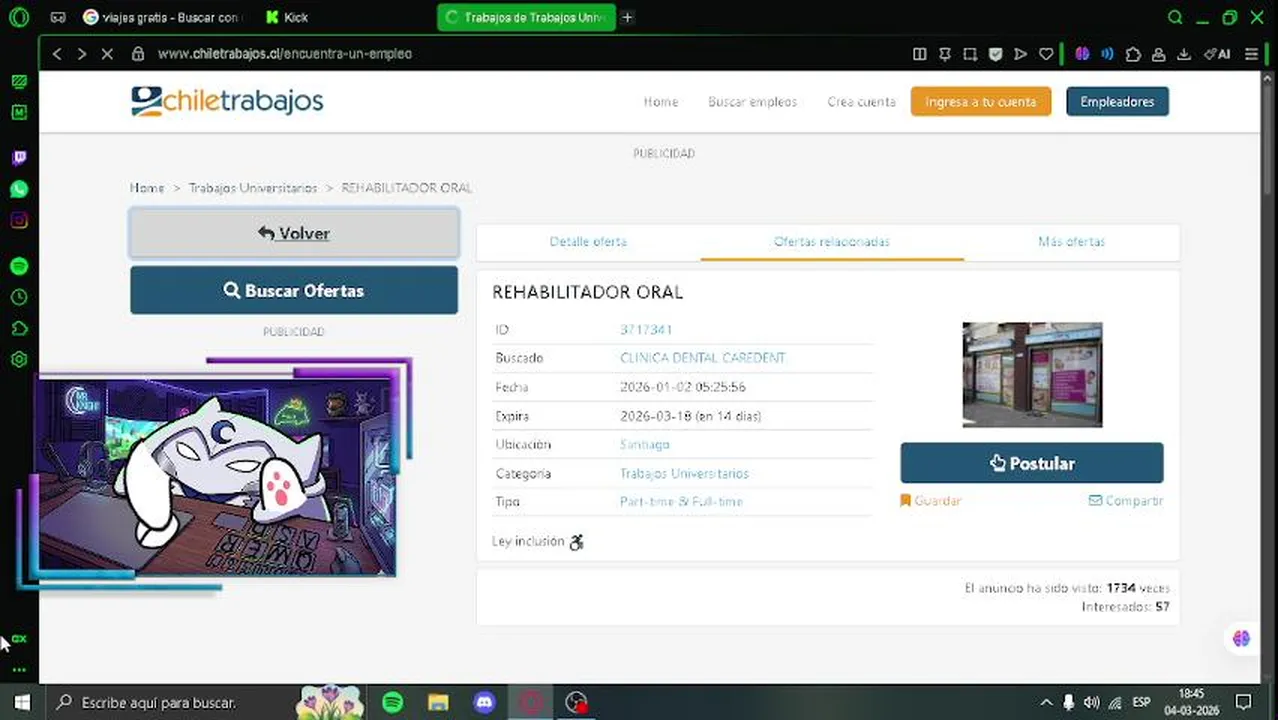Click the Volver button
This screenshot has width=1278, height=720.
tap(294, 233)
